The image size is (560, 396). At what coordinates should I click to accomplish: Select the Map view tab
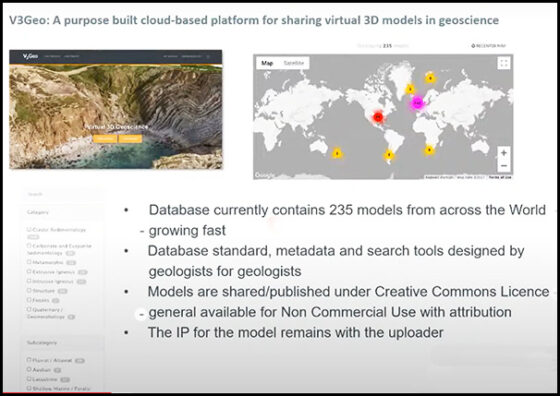pyautogui.click(x=267, y=63)
